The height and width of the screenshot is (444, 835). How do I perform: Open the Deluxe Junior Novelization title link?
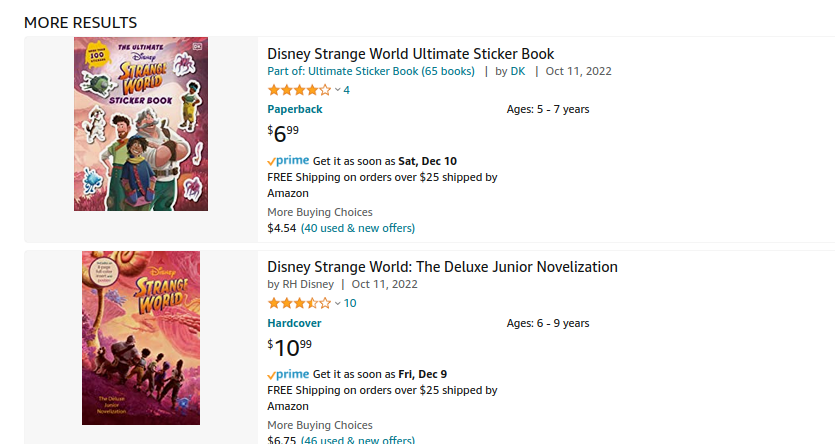coord(442,267)
